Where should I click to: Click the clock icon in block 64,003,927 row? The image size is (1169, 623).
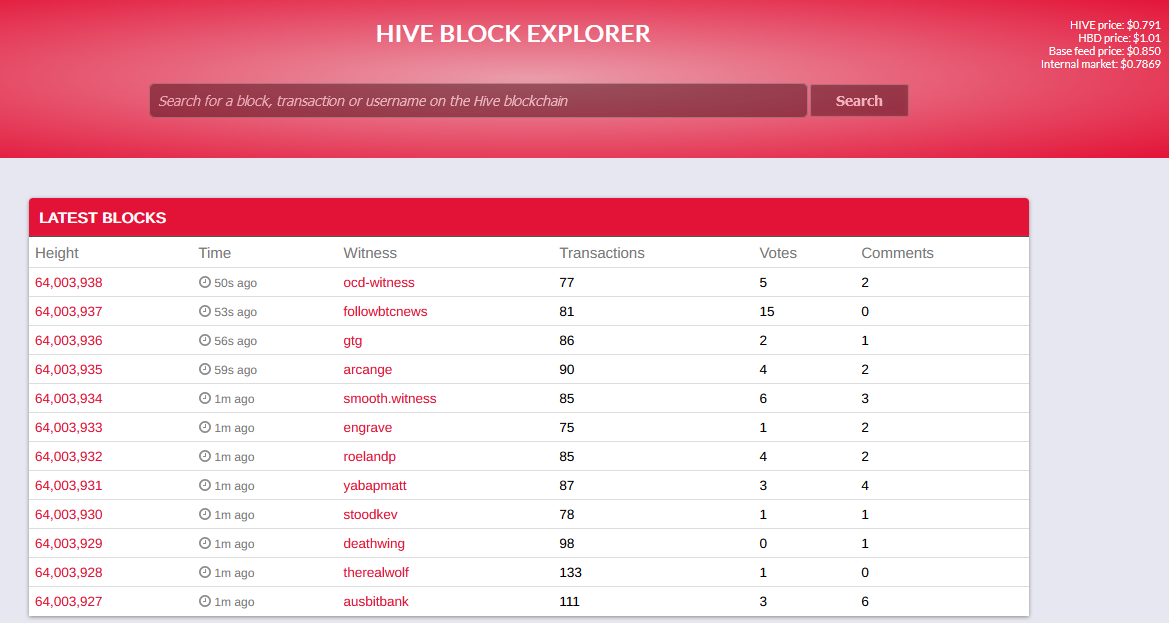pyautogui.click(x=205, y=602)
